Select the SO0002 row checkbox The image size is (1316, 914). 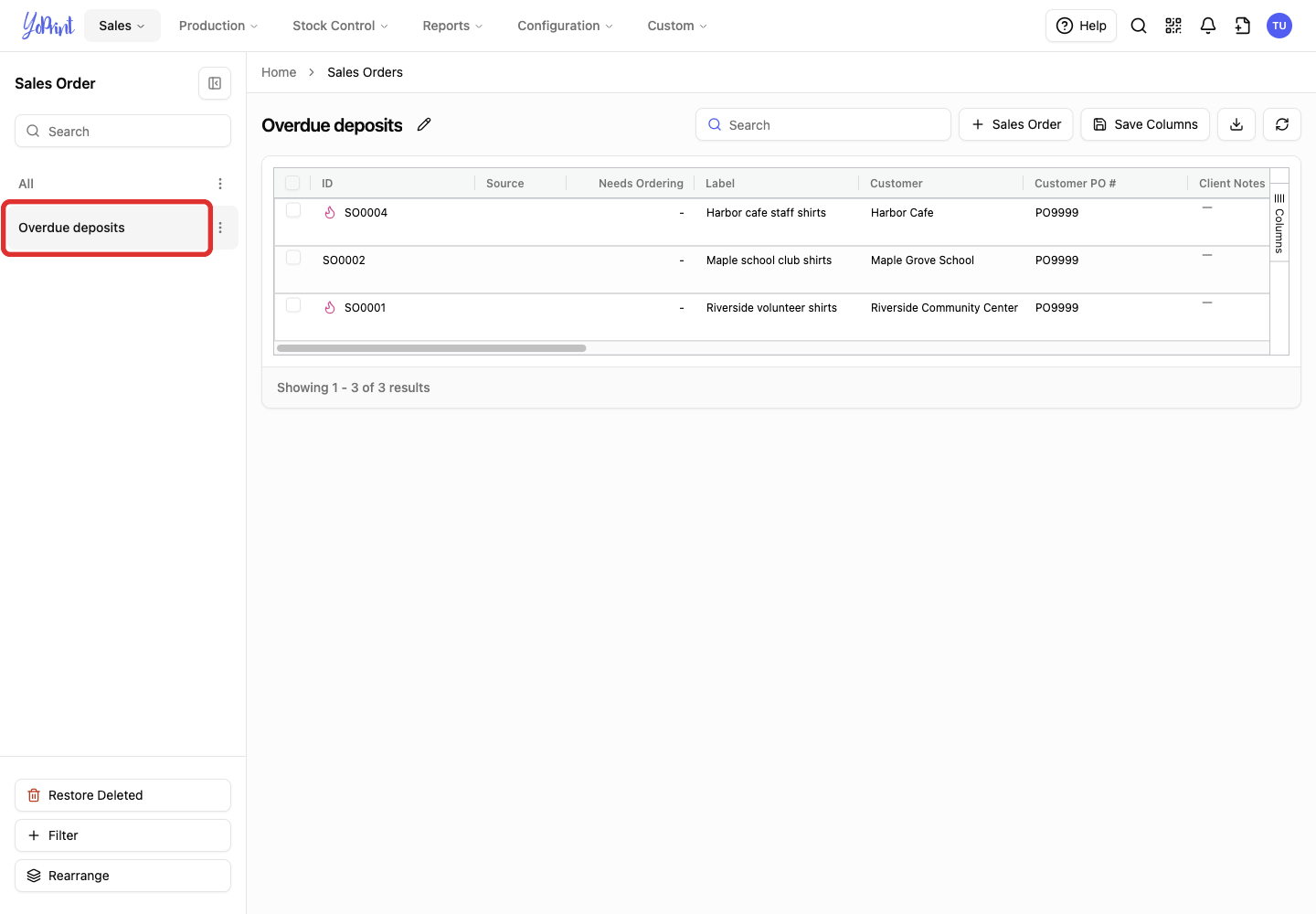[293, 258]
